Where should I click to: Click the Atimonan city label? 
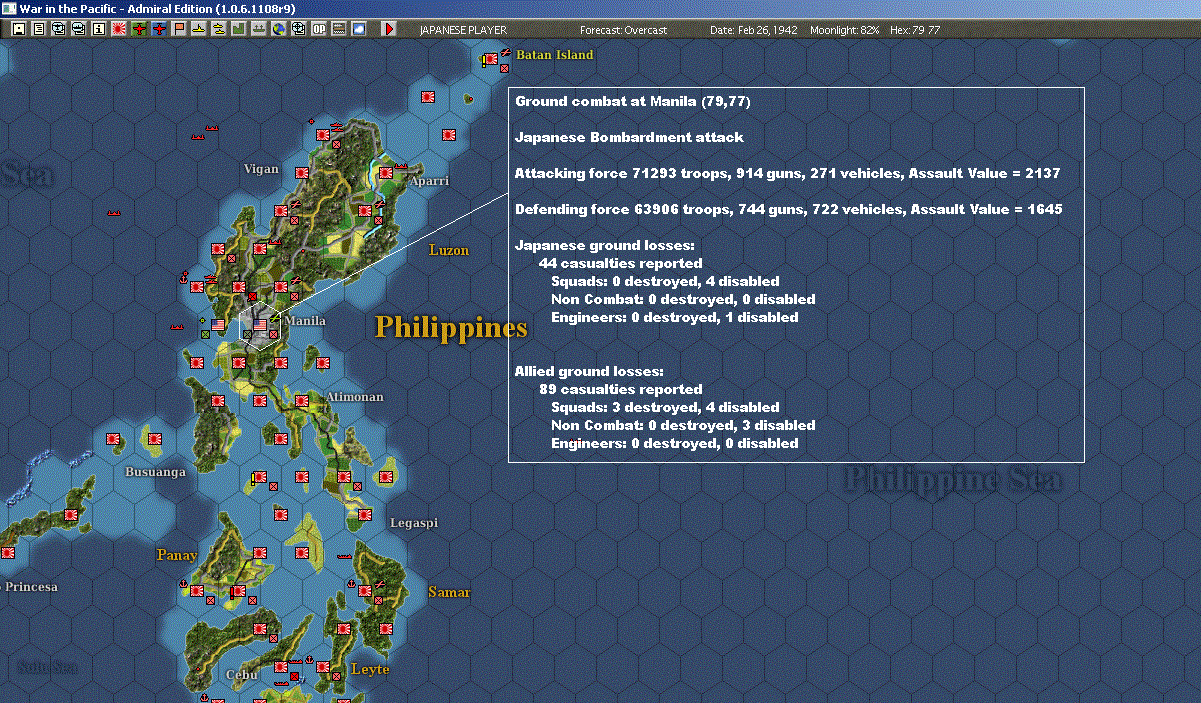[x=354, y=397]
